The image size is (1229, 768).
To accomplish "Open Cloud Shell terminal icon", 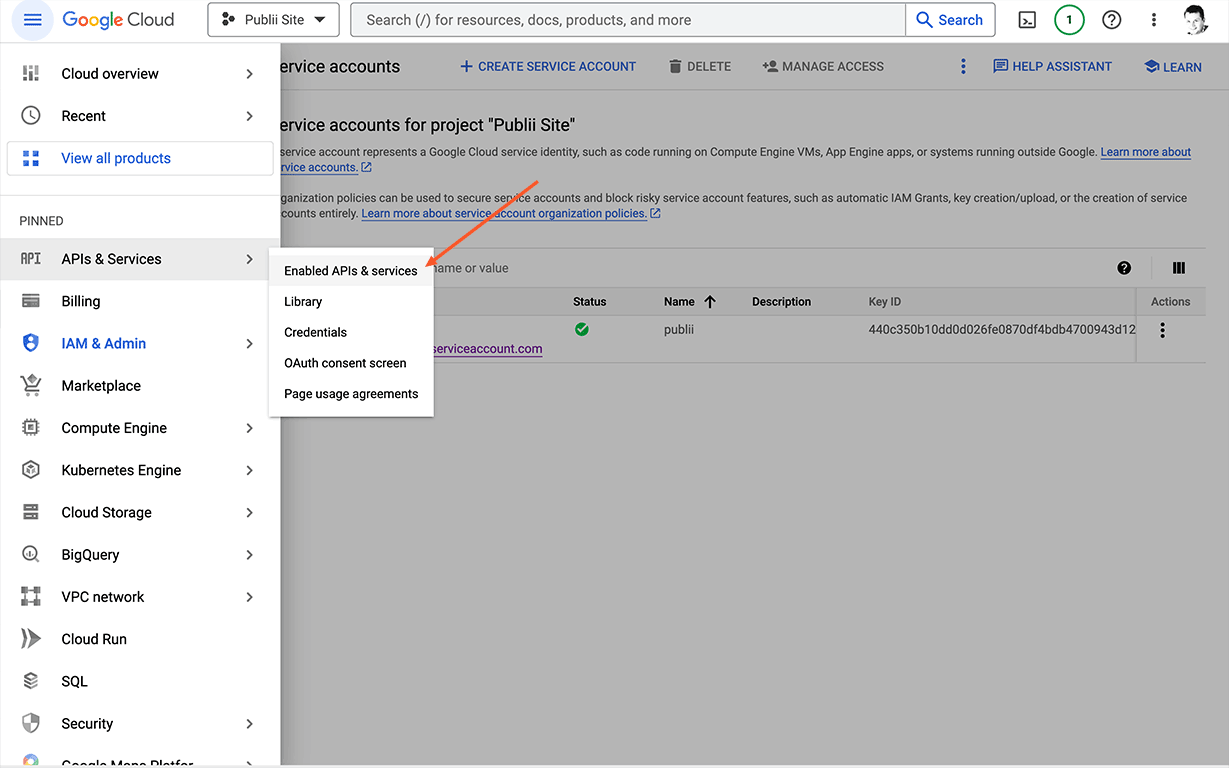I will 1027,20.
